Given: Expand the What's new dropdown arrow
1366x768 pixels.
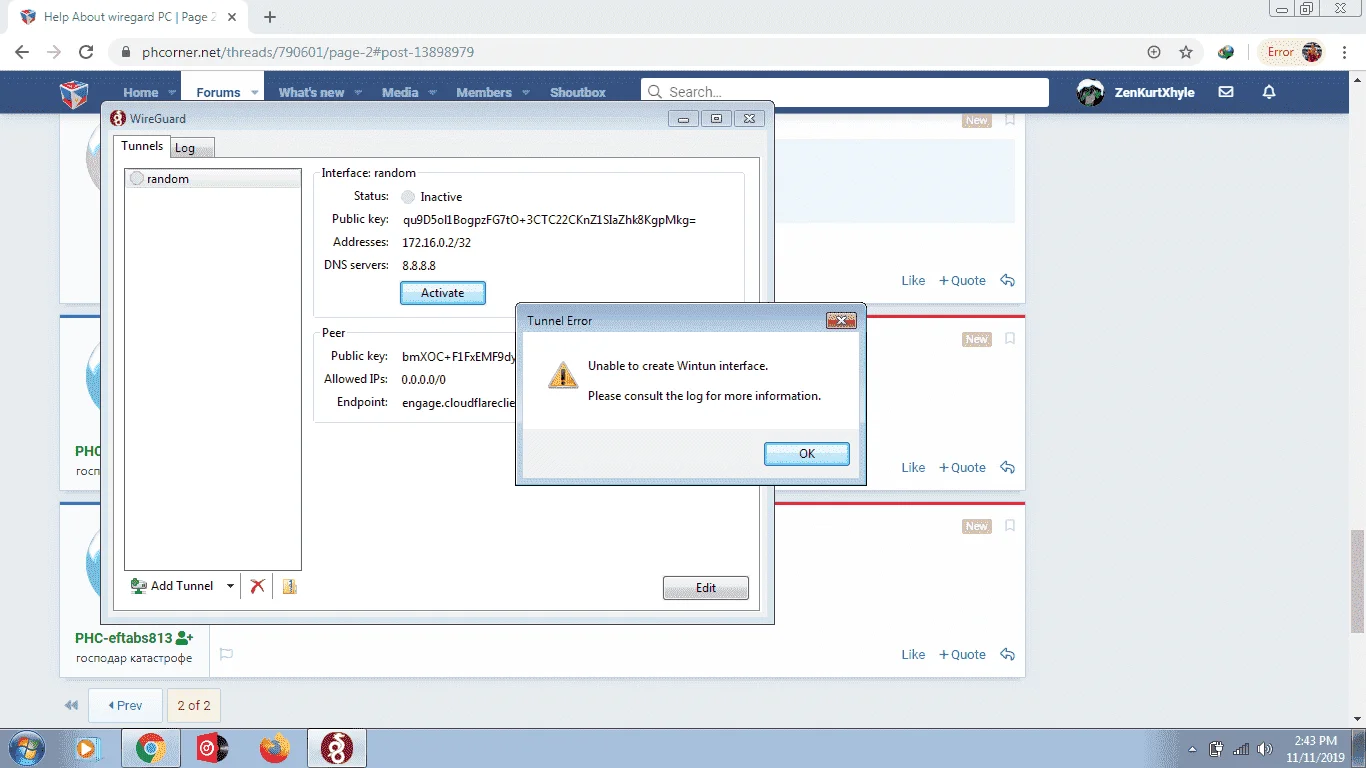Looking at the screenshot, I should tap(359, 92).
